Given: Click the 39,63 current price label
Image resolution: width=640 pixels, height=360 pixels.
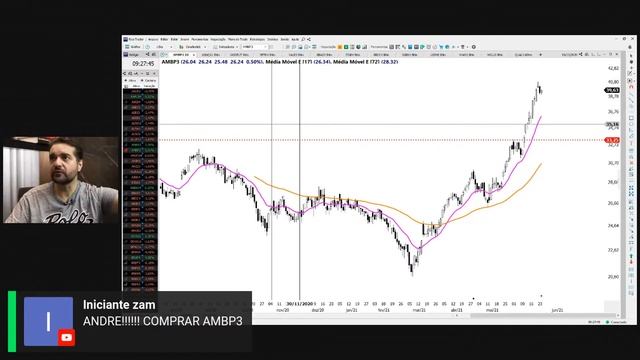Looking at the screenshot, I should click(612, 90).
